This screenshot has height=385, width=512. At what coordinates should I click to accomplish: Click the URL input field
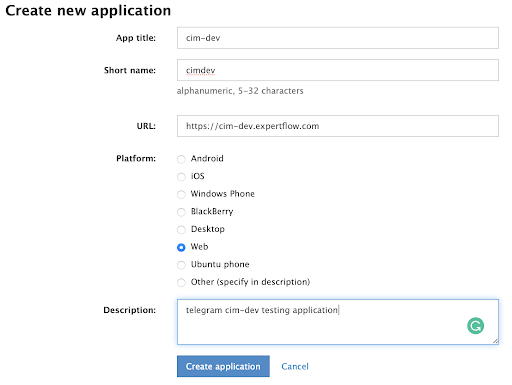point(338,126)
